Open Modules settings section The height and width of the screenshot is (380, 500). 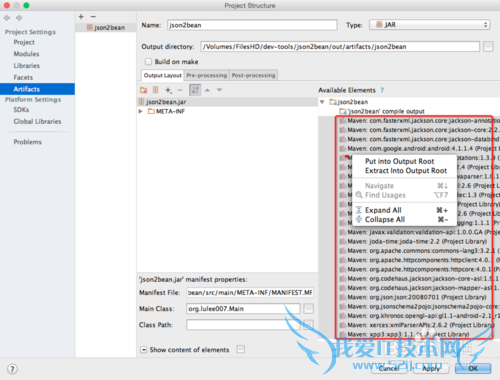26,54
